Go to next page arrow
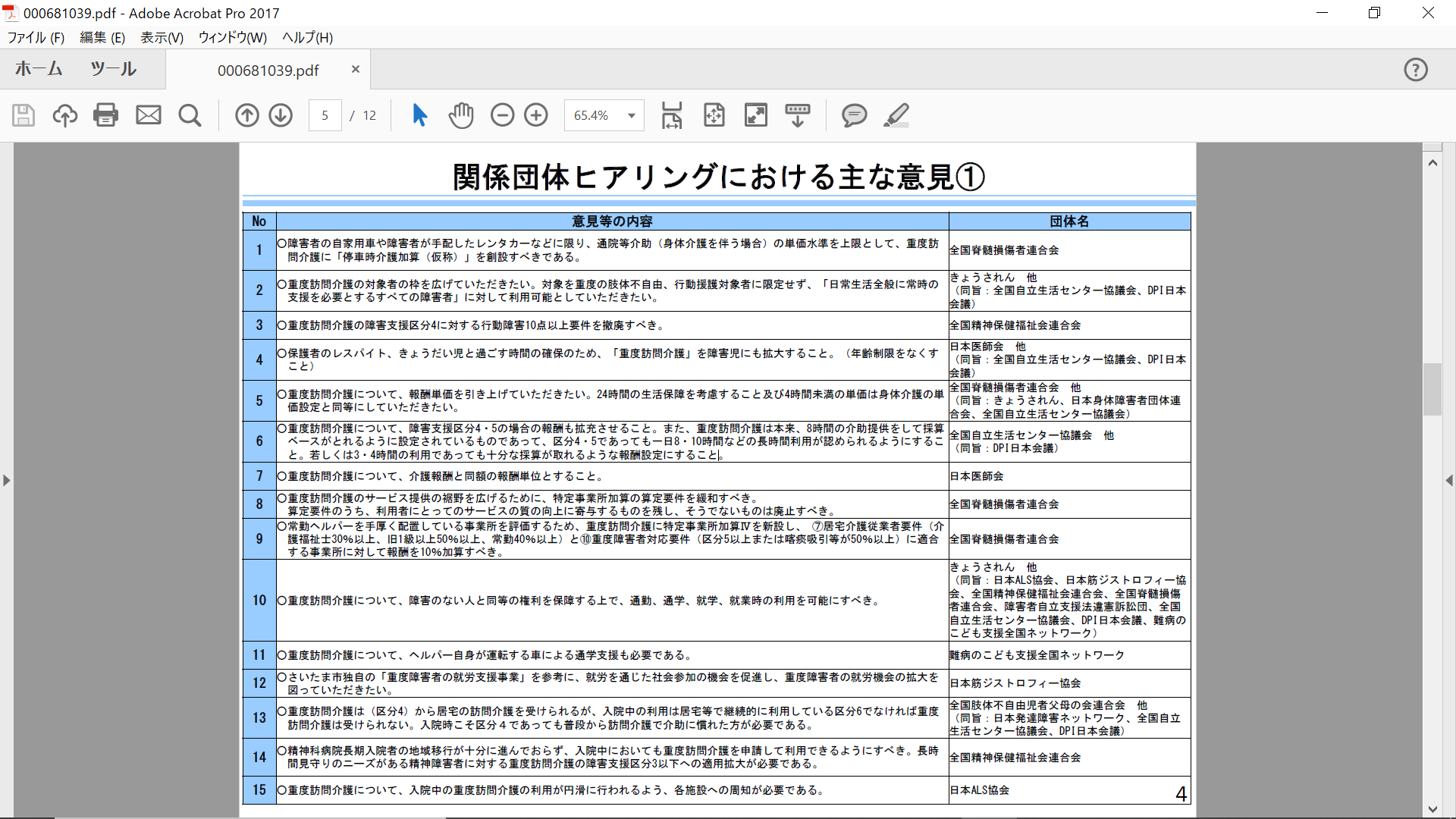 (x=281, y=115)
